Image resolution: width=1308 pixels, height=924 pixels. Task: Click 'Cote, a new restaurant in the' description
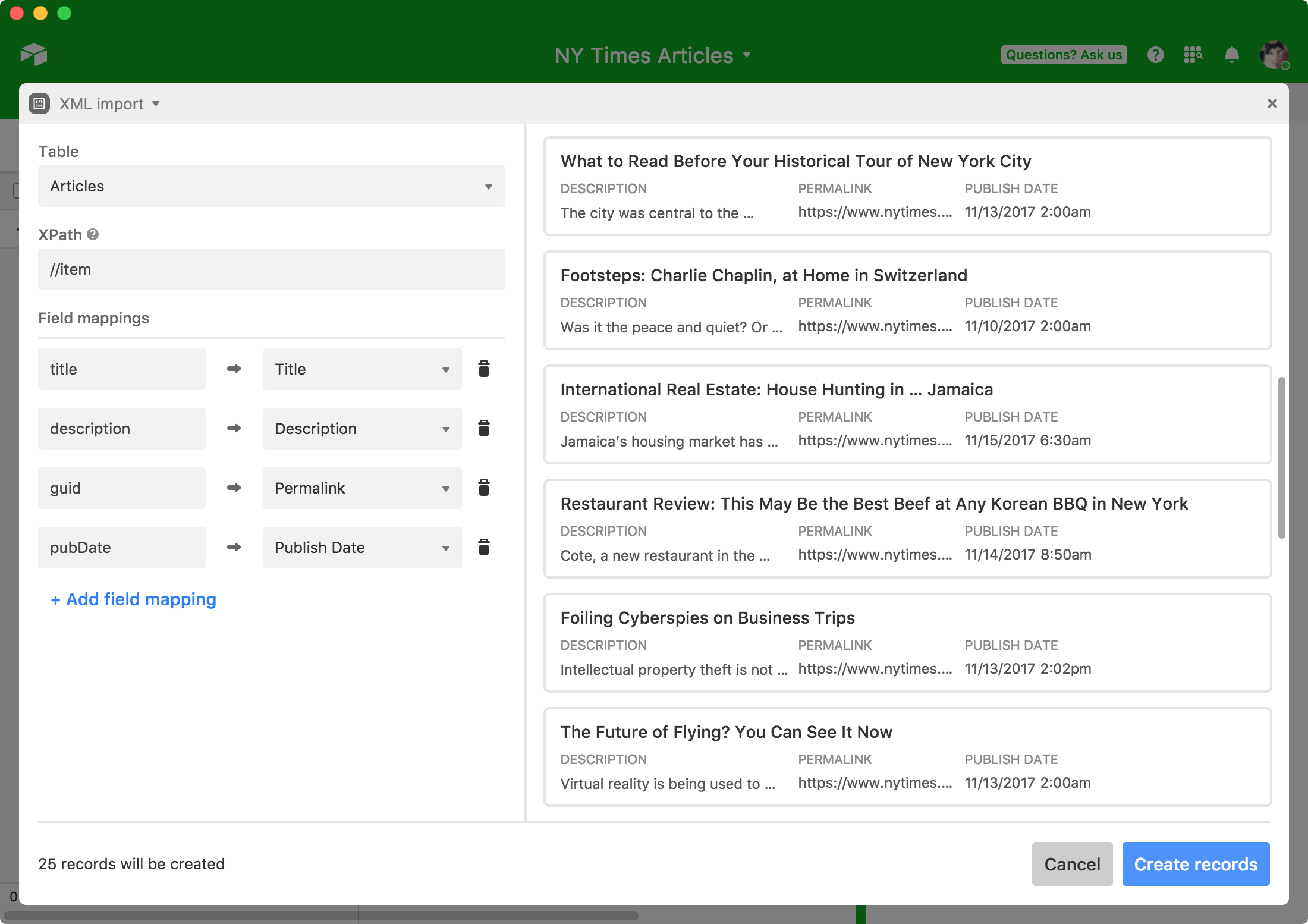pos(665,555)
